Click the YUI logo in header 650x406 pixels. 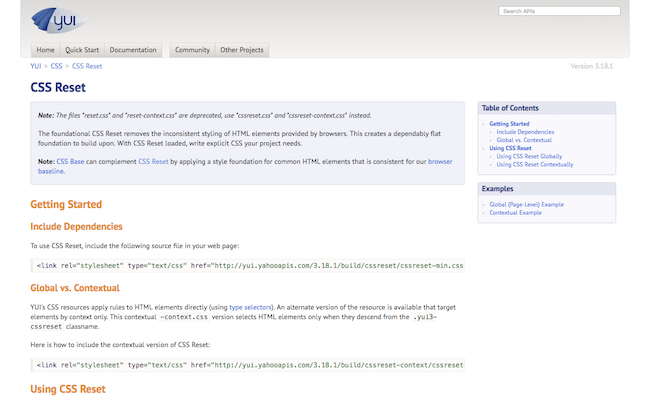click(x=58, y=19)
